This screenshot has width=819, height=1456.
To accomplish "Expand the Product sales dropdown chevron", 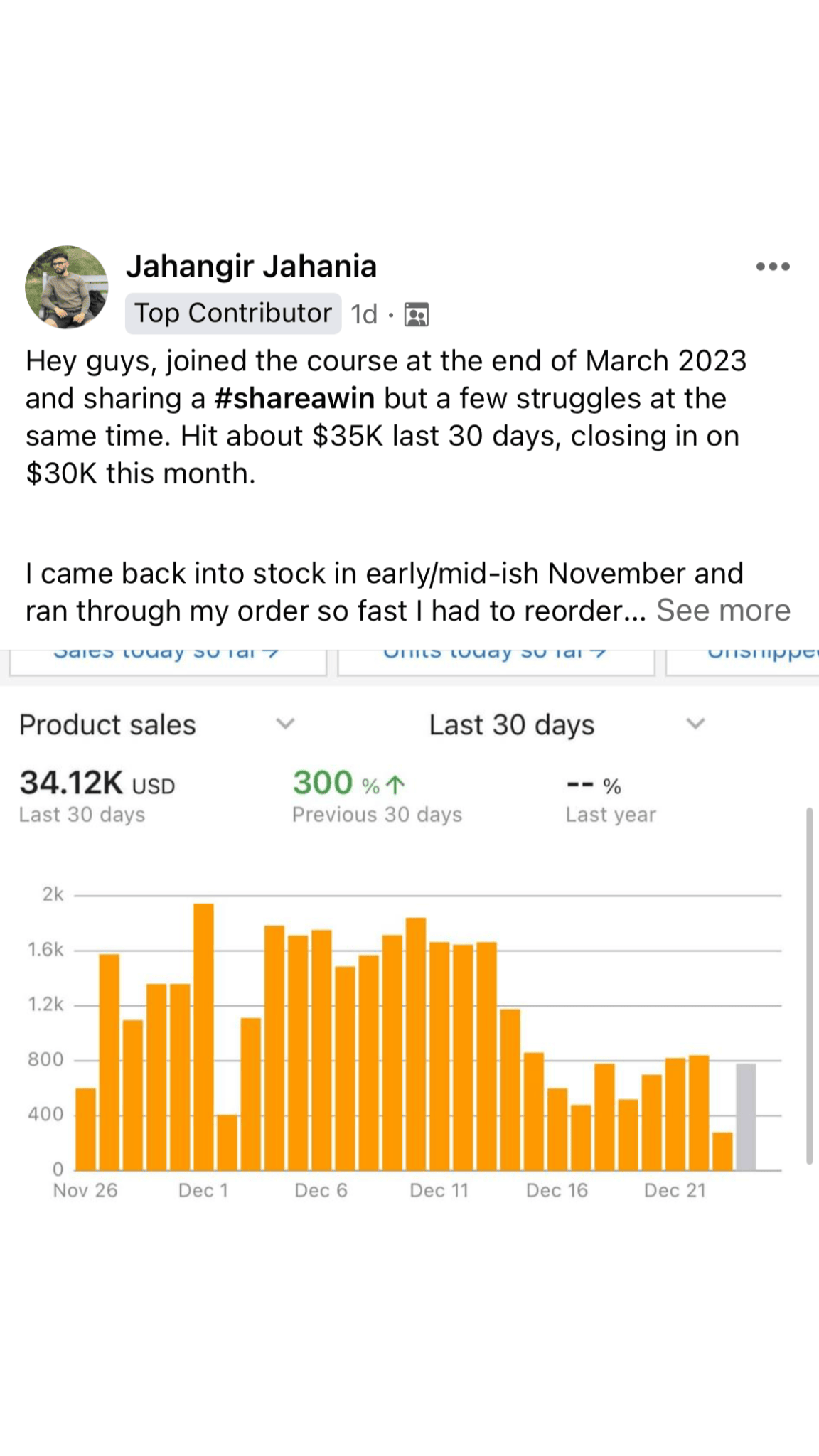I will coord(285,724).
